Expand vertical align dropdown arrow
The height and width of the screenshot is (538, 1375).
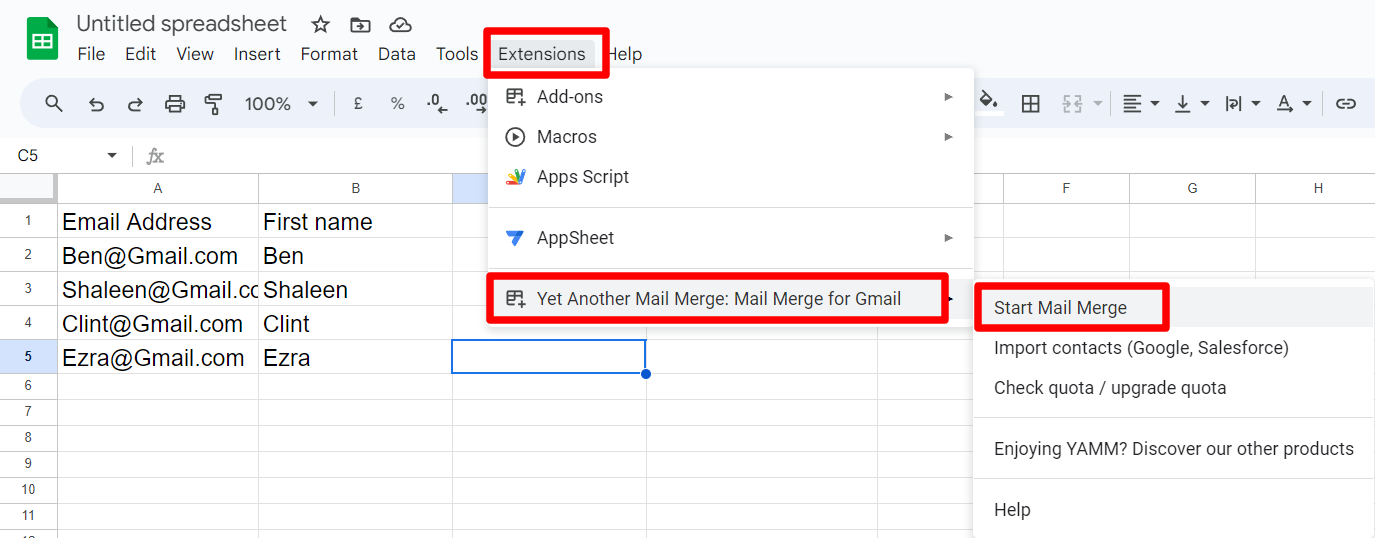point(1205,103)
